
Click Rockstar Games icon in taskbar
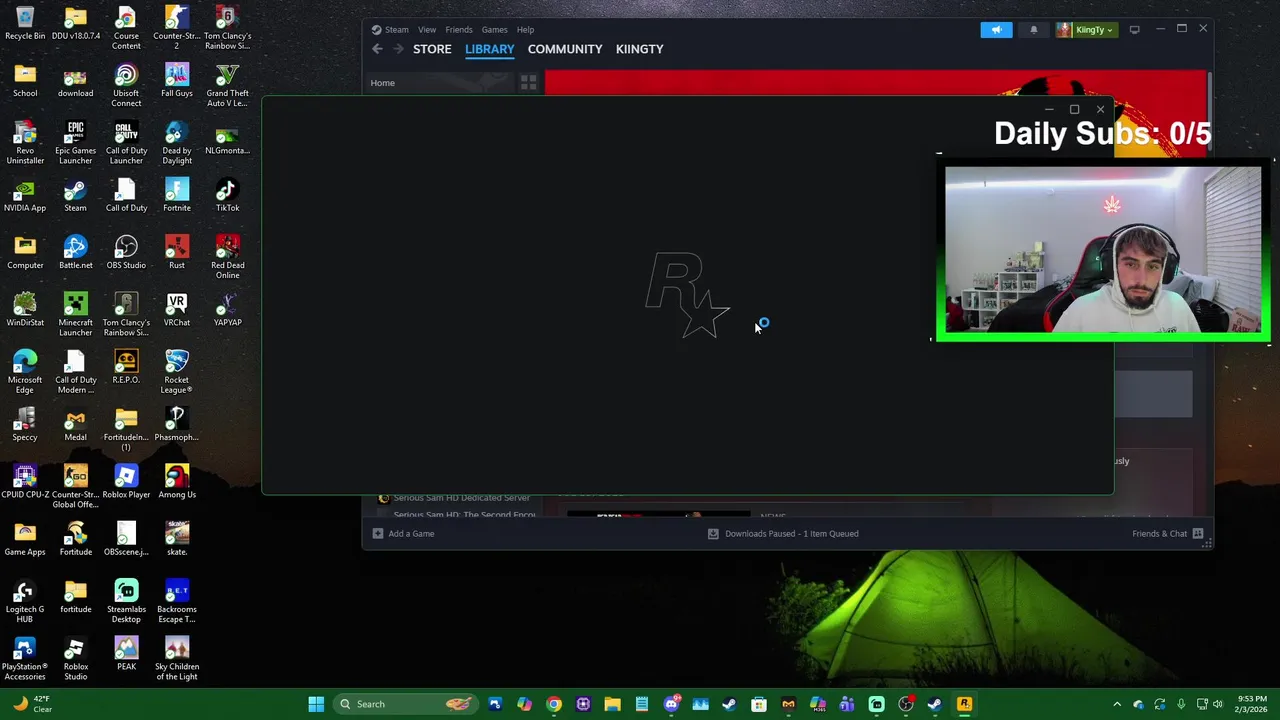tap(964, 704)
